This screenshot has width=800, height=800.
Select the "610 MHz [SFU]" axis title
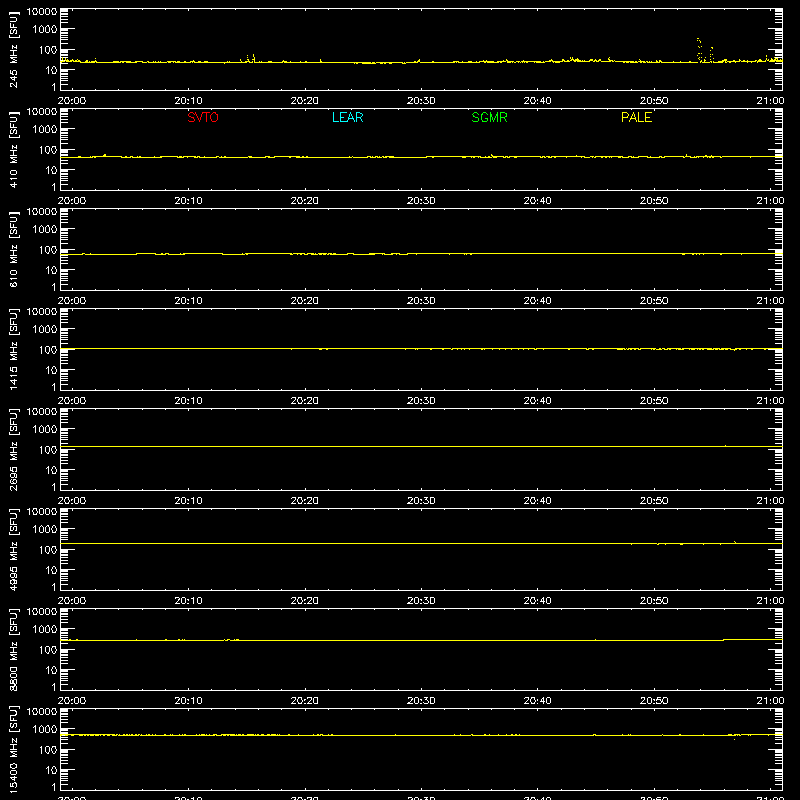[13, 249]
